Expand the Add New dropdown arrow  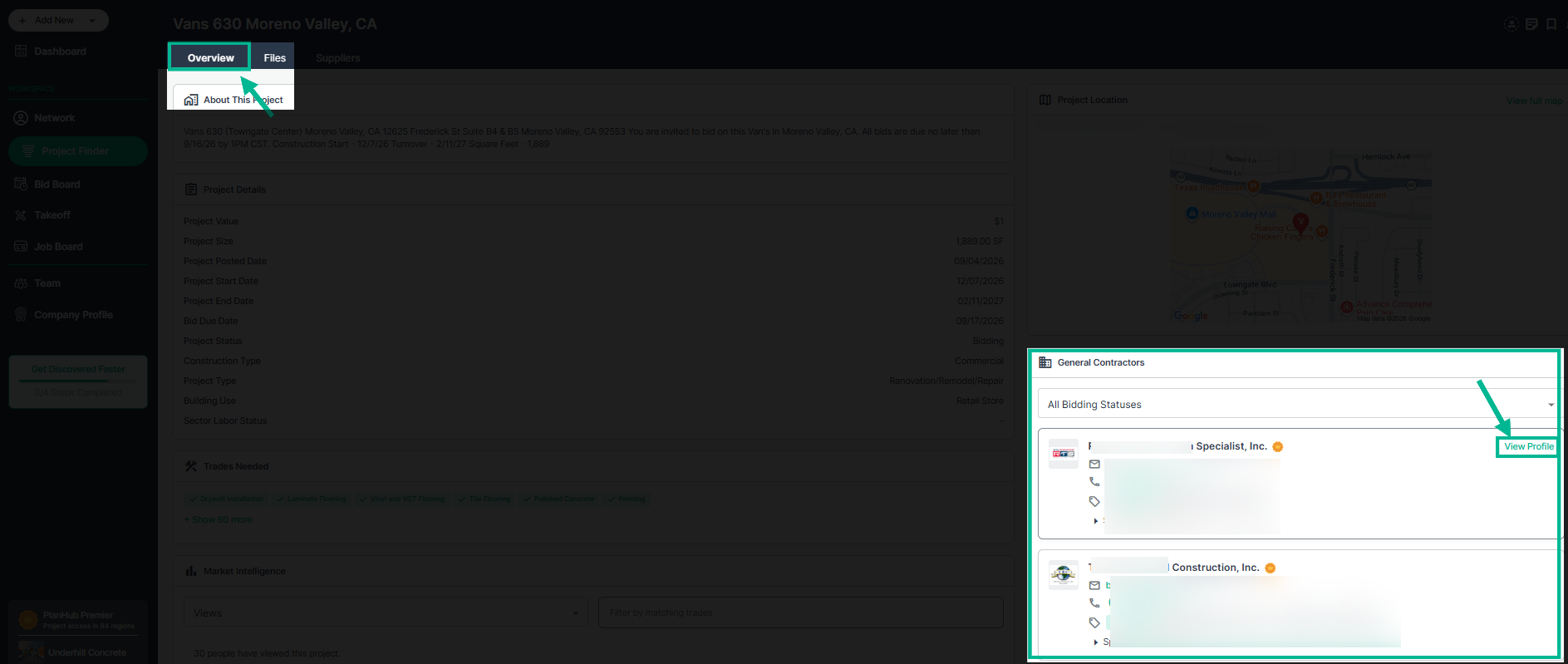(92, 20)
